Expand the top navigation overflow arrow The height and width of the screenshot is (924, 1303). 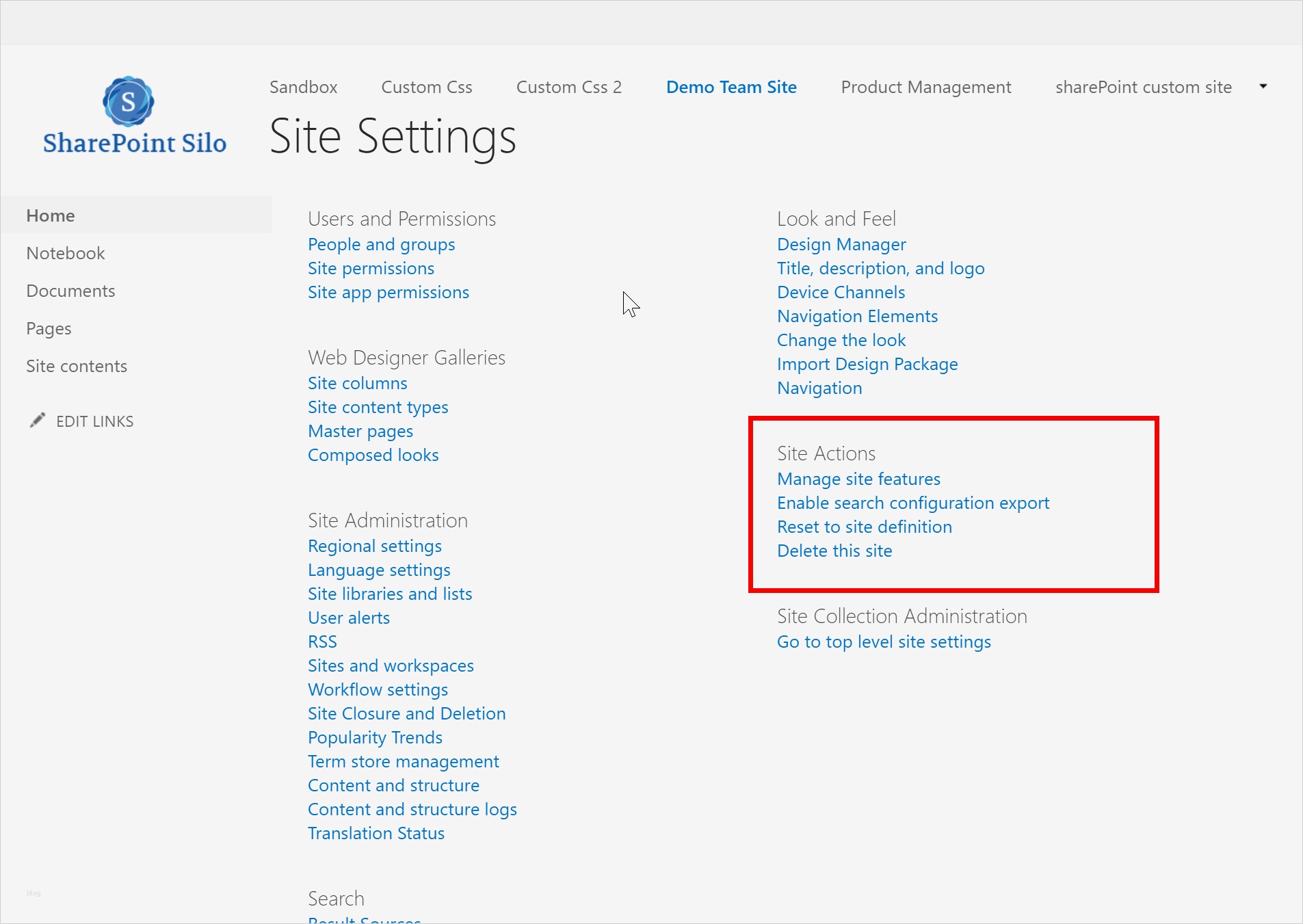click(x=1263, y=86)
